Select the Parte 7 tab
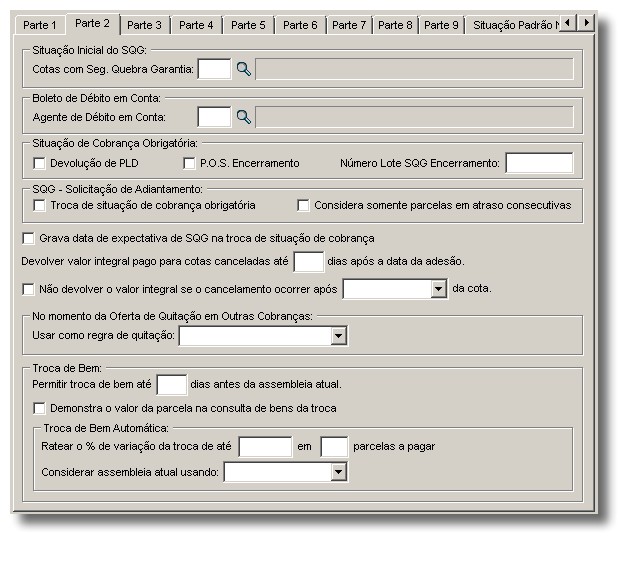Screen dimensions: 618x564 [349, 25]
